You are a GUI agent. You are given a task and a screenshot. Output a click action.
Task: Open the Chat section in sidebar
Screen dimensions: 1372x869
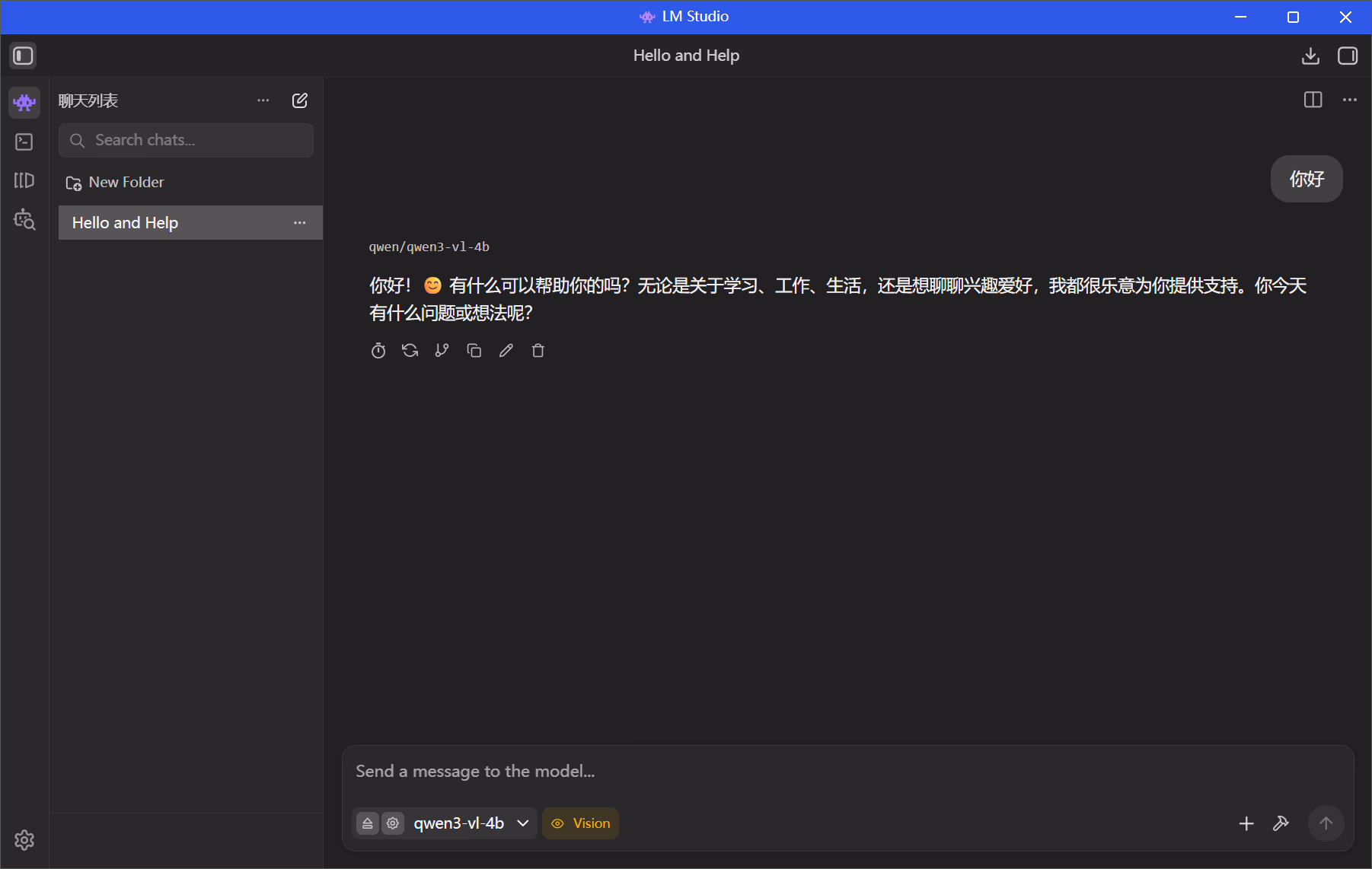(x=24, y=102)
